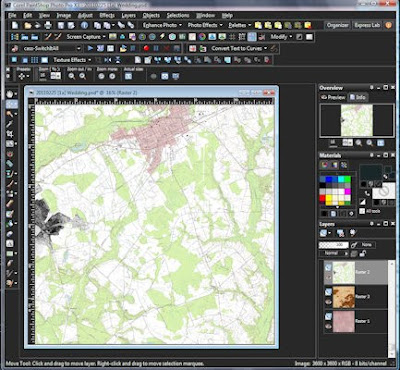Image resolution: width=400 pixels, height=370 pixels.
Task: Open the Effects menu
Action: (x=107, y=15)
